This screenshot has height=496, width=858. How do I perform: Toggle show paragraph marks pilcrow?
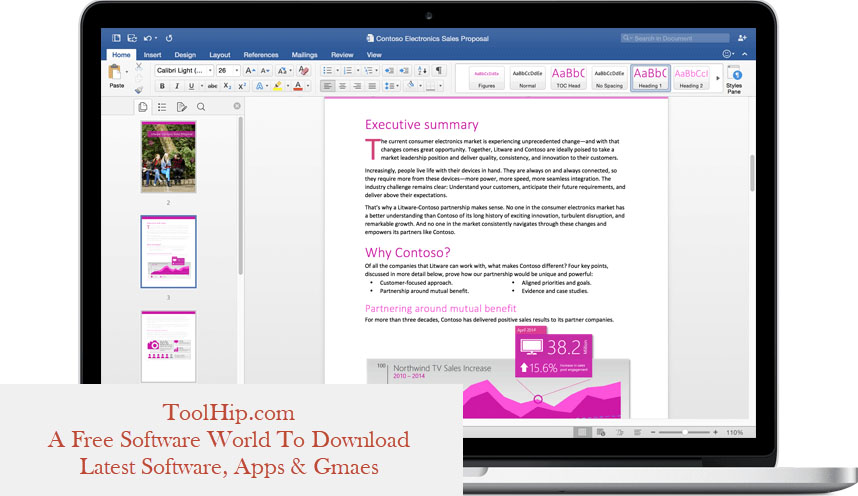(x=439, y=71)
